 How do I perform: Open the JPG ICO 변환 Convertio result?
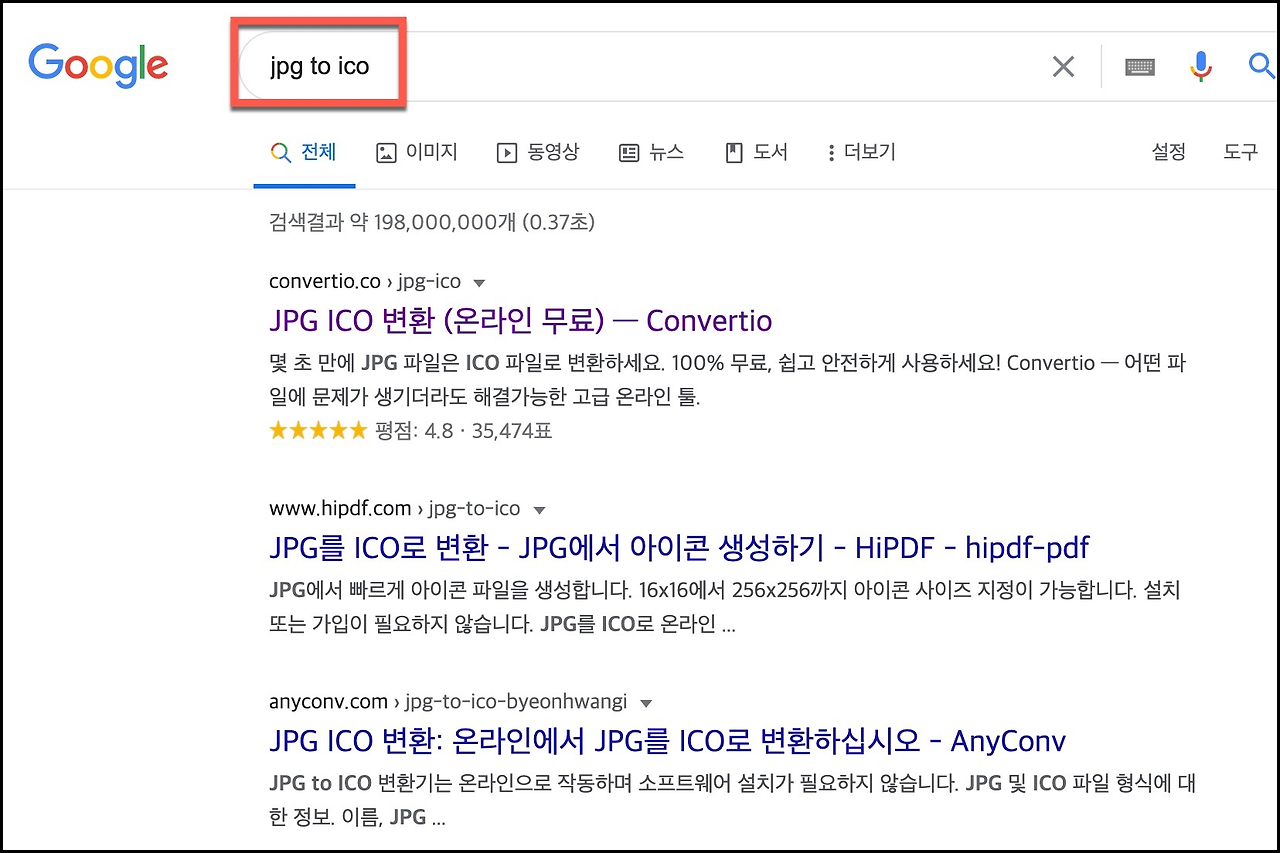(520, 321)
